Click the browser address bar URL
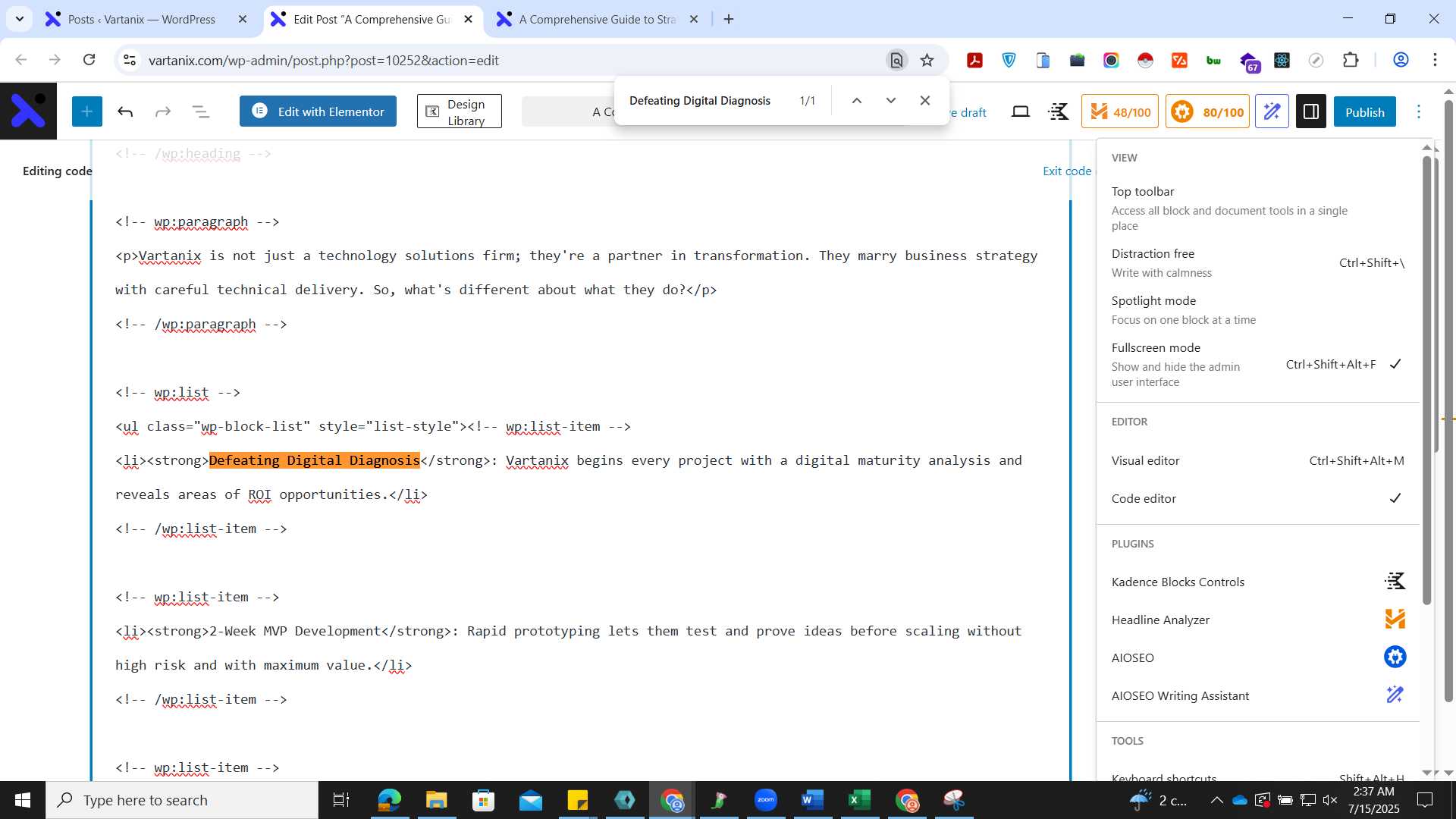The image size is (1456, 819). point(324,60)
